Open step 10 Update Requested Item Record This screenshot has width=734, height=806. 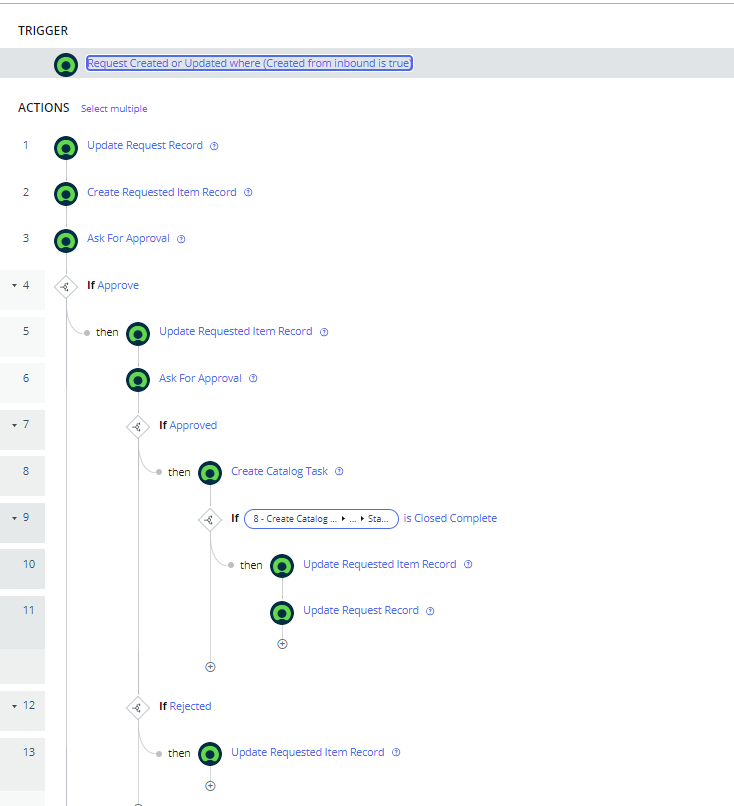point(380,564)
